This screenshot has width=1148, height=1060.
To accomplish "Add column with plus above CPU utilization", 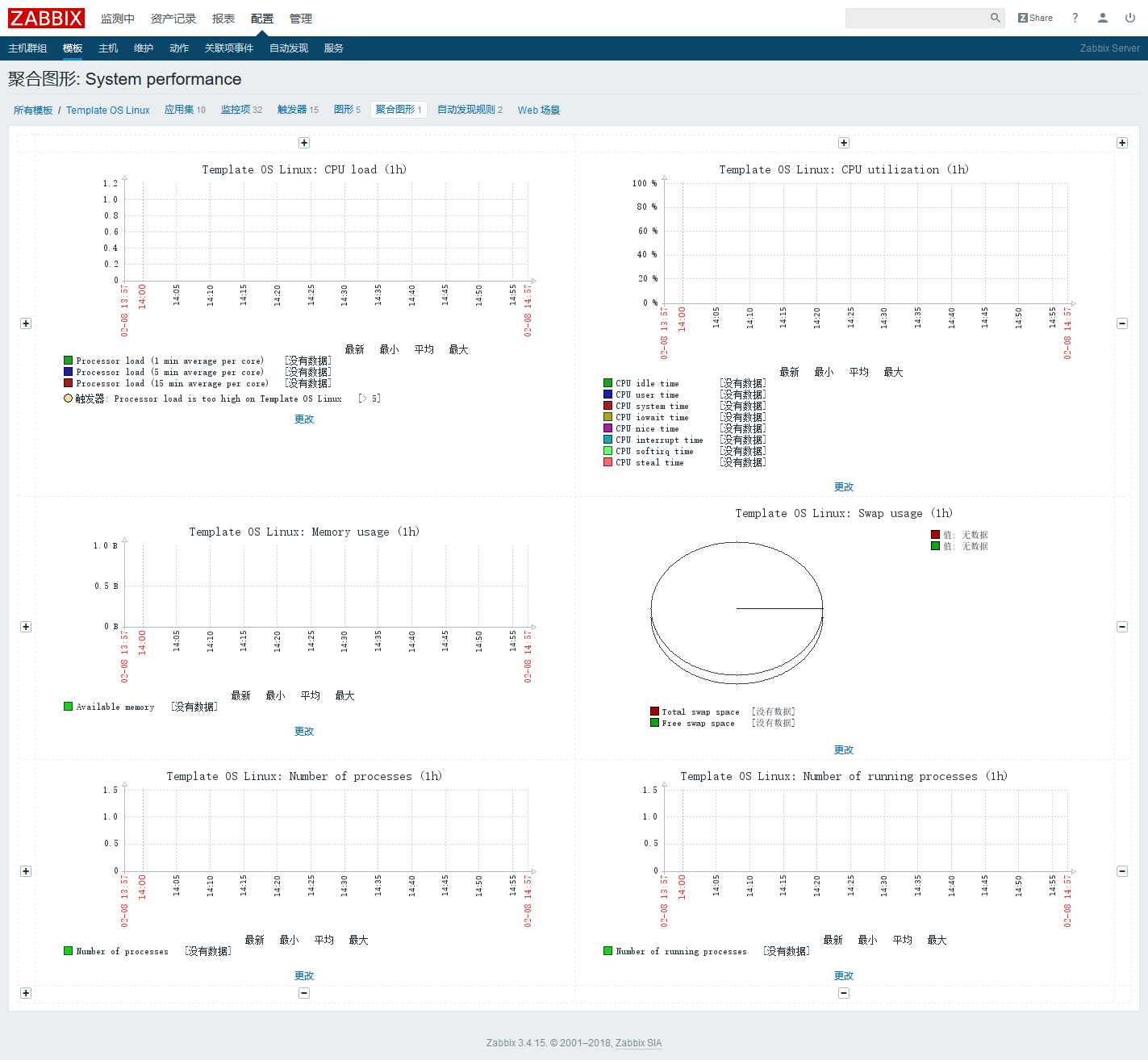I will [x=844, y=143].
